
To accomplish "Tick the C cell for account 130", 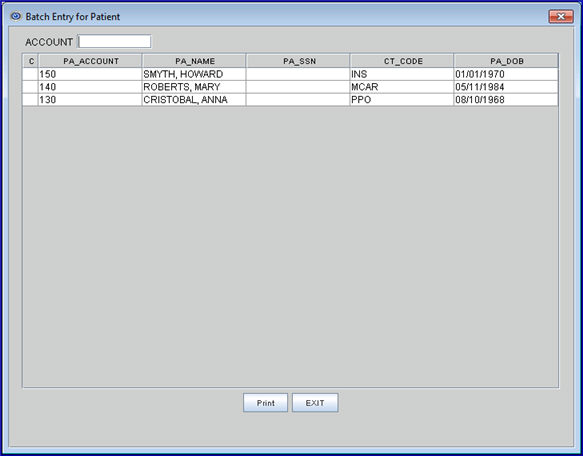I will click(x=30, y=100).
